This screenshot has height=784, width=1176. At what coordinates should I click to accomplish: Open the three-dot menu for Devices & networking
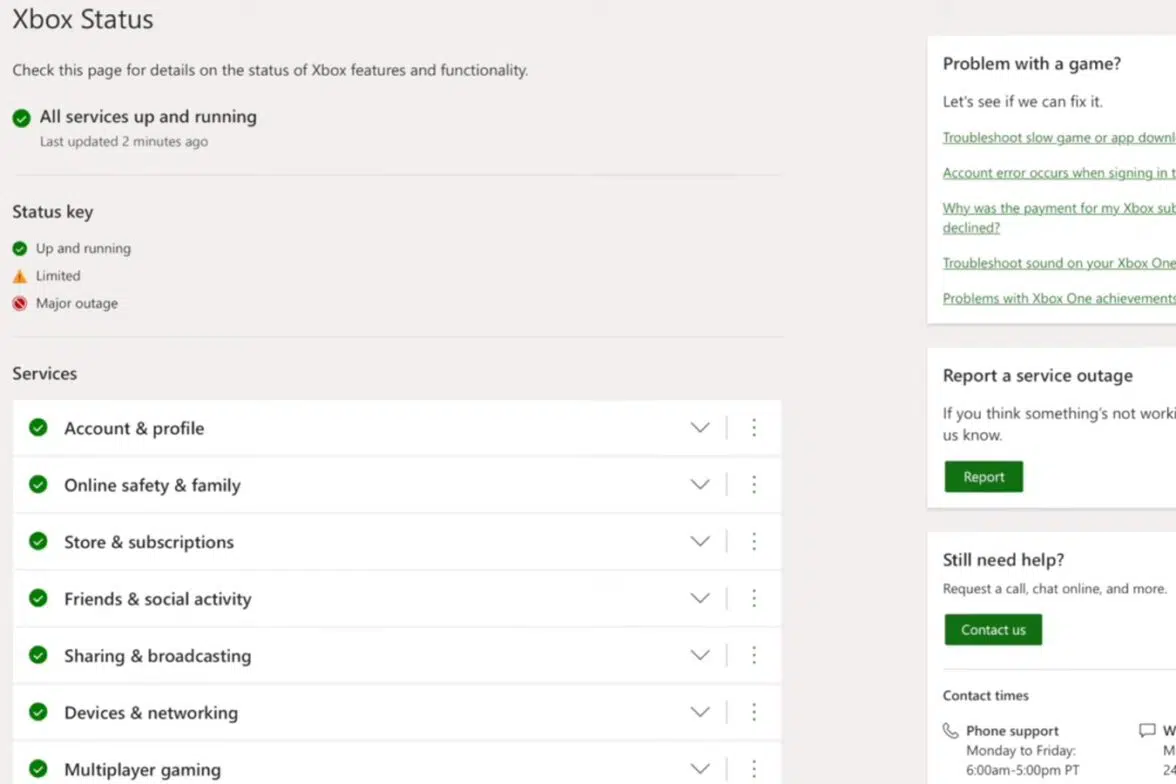[x=754, y=712]
